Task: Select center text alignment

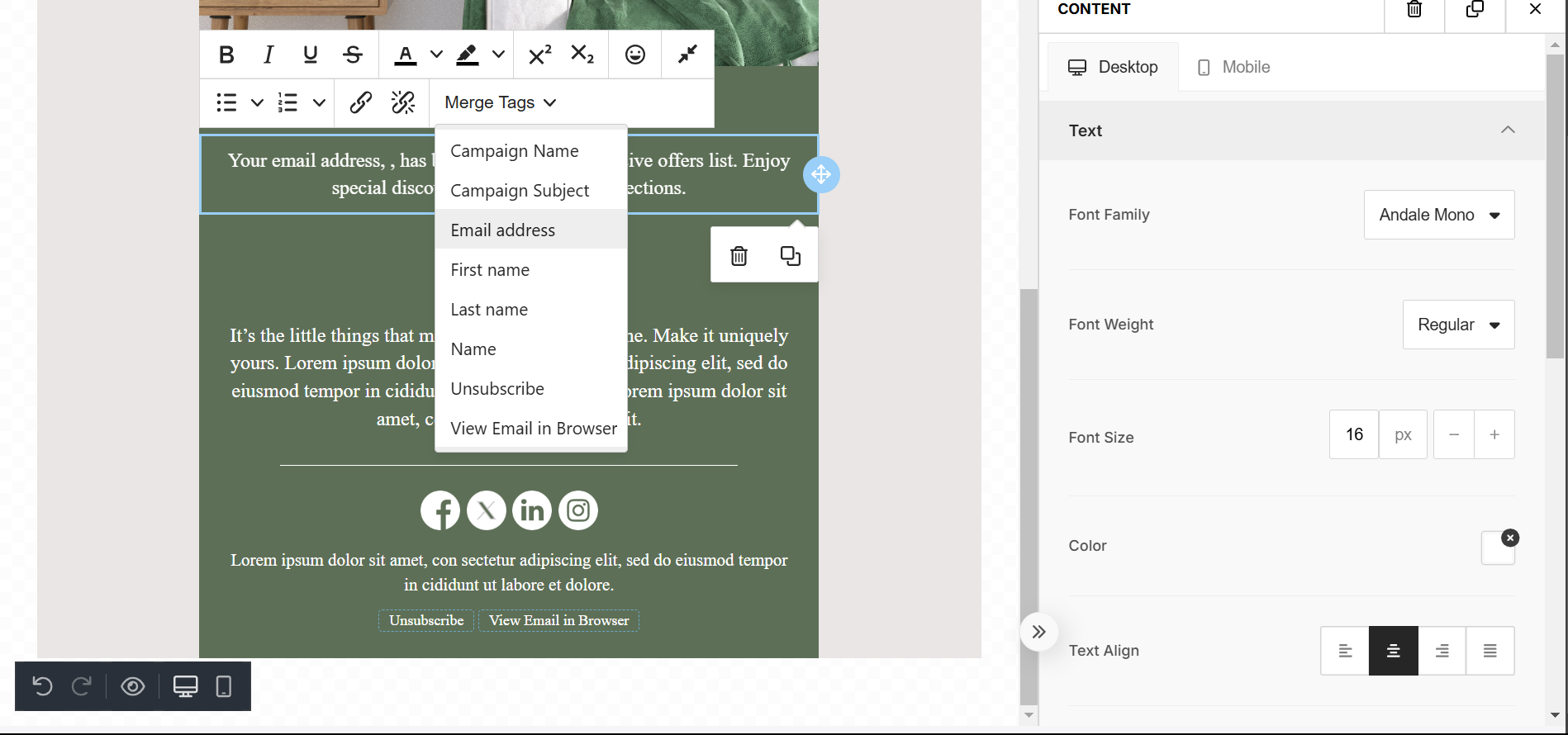Action: tap(1393, 651)
